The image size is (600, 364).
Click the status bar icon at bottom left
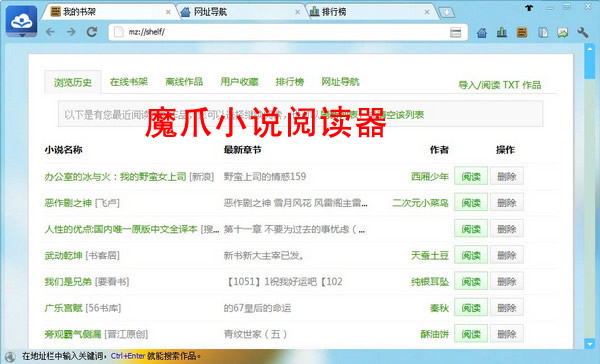(x=10, y=356)
